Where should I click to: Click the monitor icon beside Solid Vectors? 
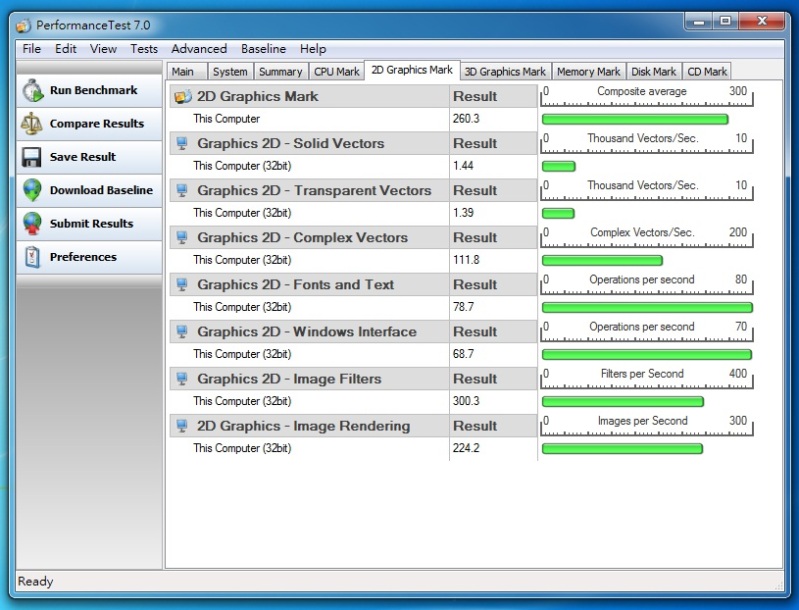[x=182, y=143]
